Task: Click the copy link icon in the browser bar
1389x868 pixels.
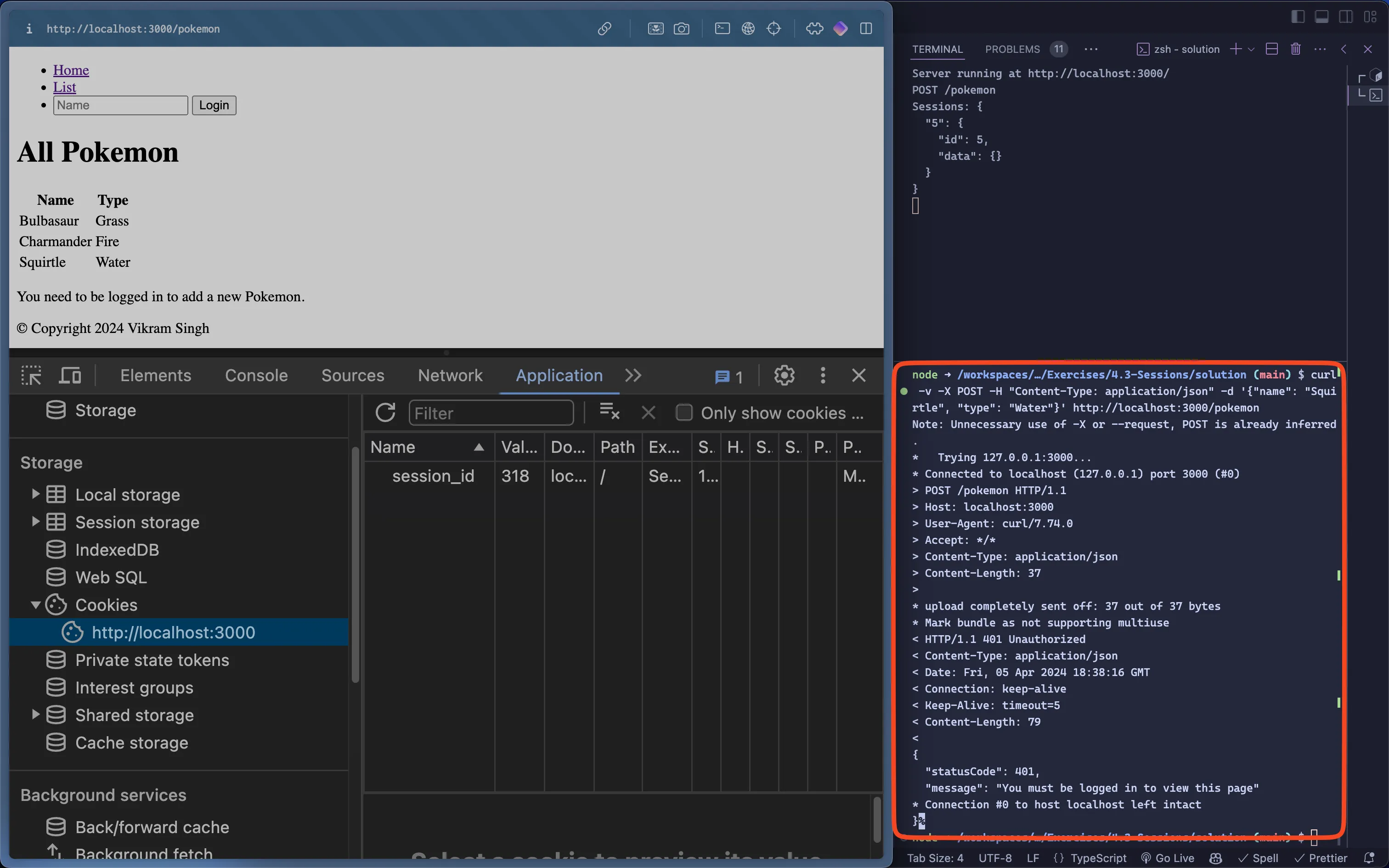Action: [x=604, y=28]
